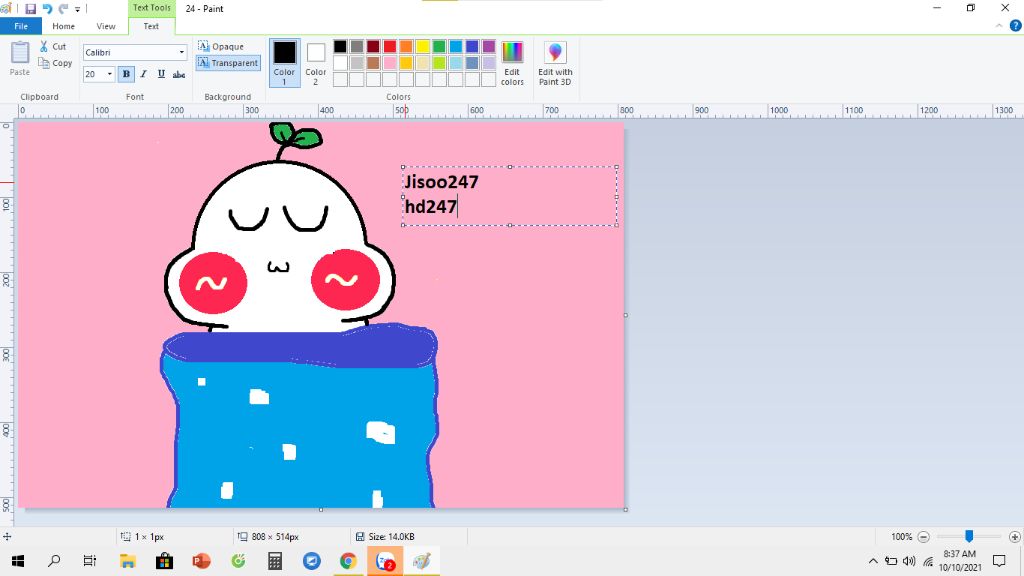Undo the last action
This screenshot has height=576, width=1024.
pyautogui.click(x=47, y=9)
